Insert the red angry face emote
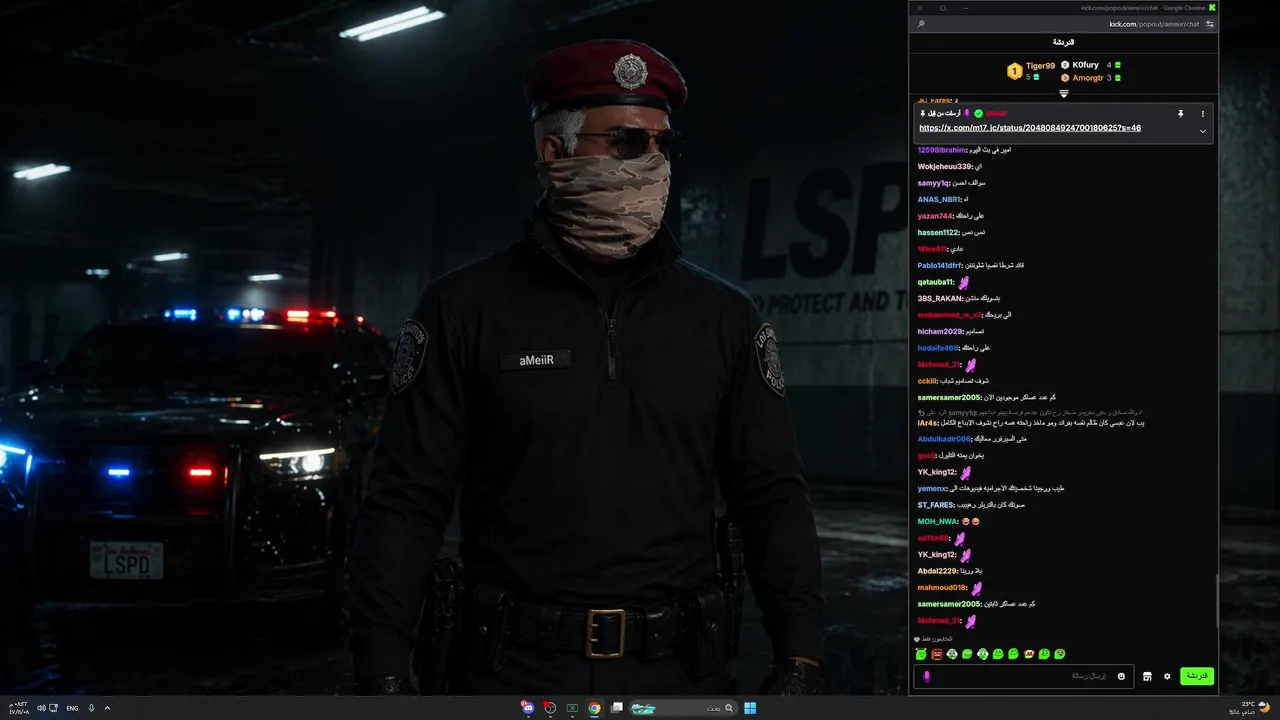Screen dimensions: 1280x720 pyautogui.click(x=937, y=654)
